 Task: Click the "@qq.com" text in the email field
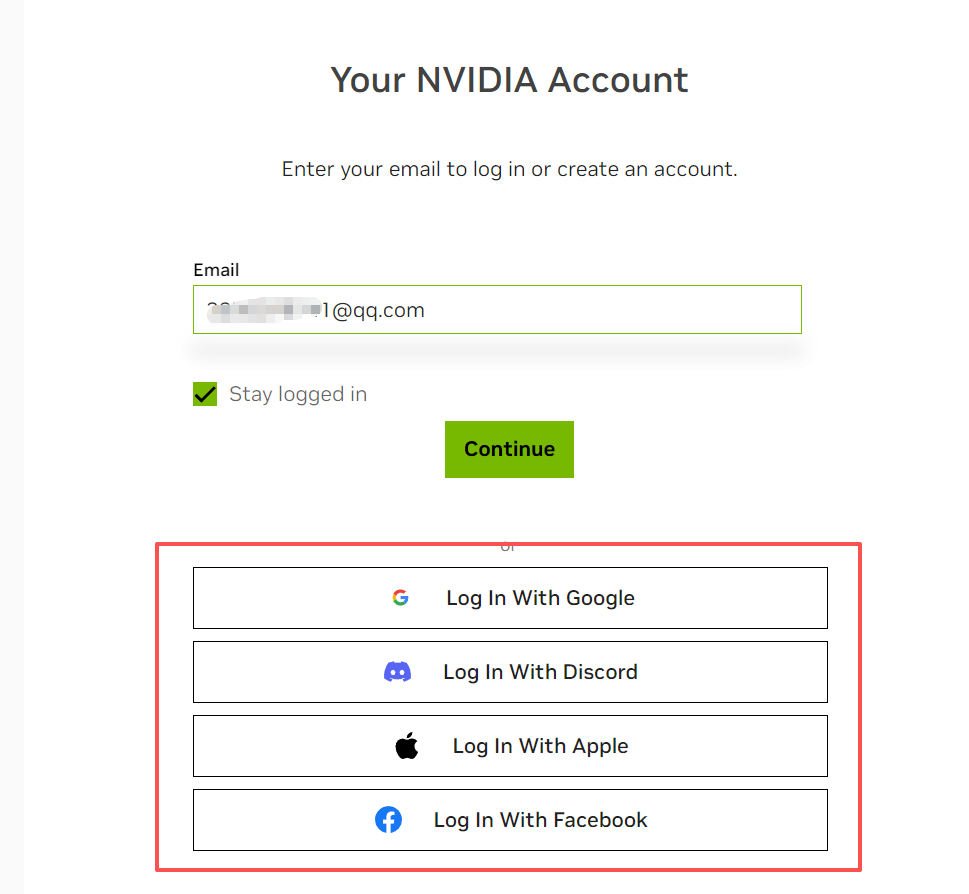378,311
